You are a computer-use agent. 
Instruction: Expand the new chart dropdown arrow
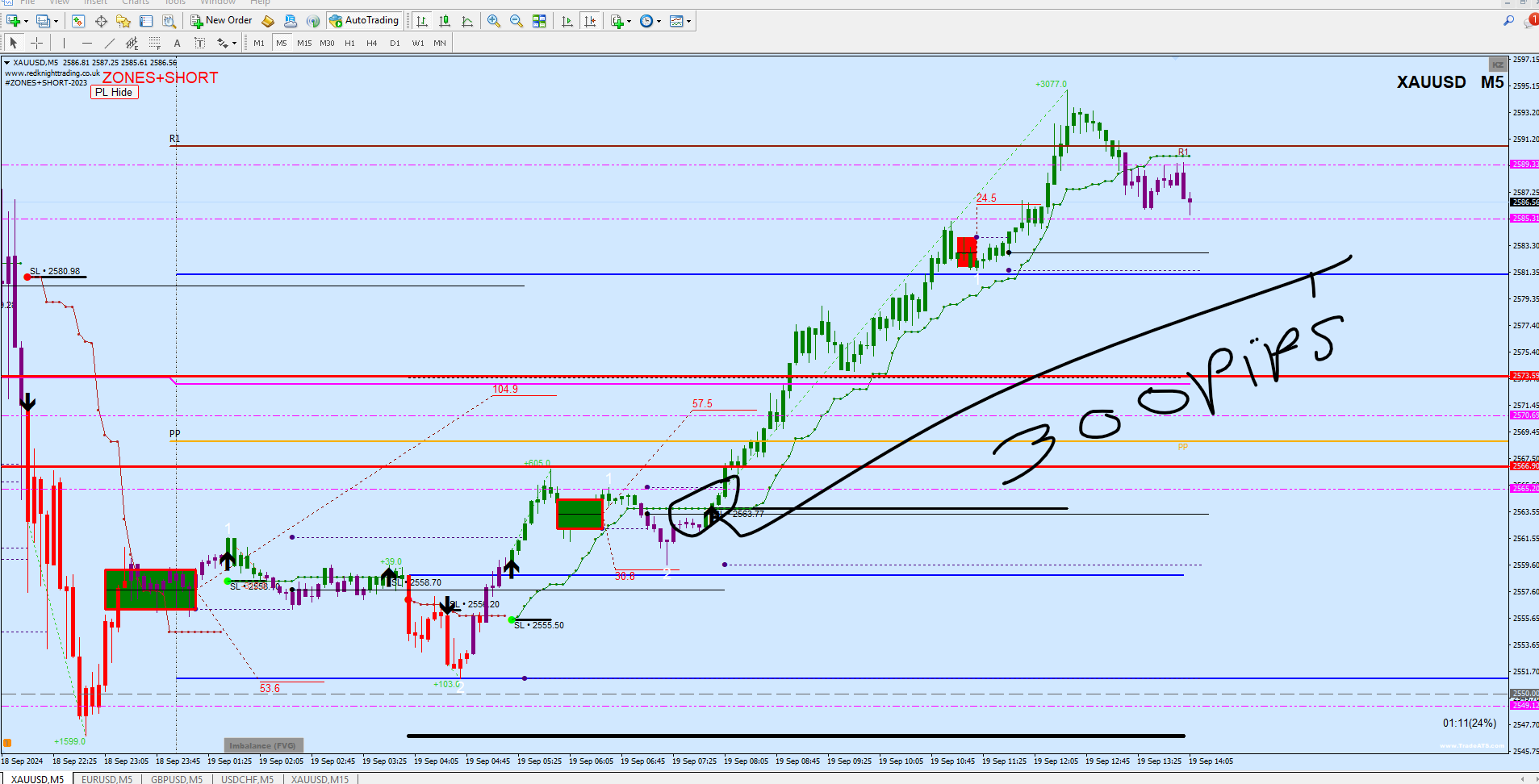(27, 22)
